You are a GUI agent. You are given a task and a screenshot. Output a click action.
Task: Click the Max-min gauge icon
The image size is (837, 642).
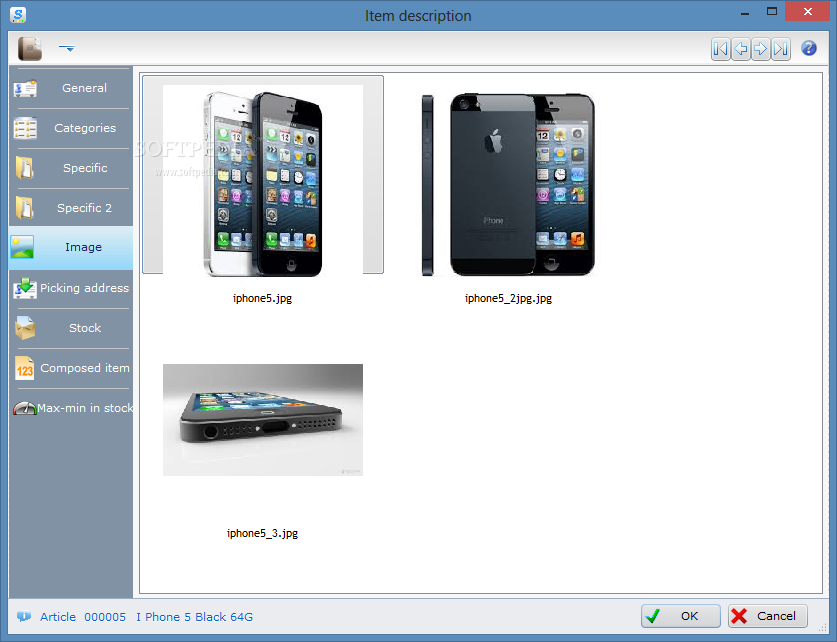[x=25, y=408]
